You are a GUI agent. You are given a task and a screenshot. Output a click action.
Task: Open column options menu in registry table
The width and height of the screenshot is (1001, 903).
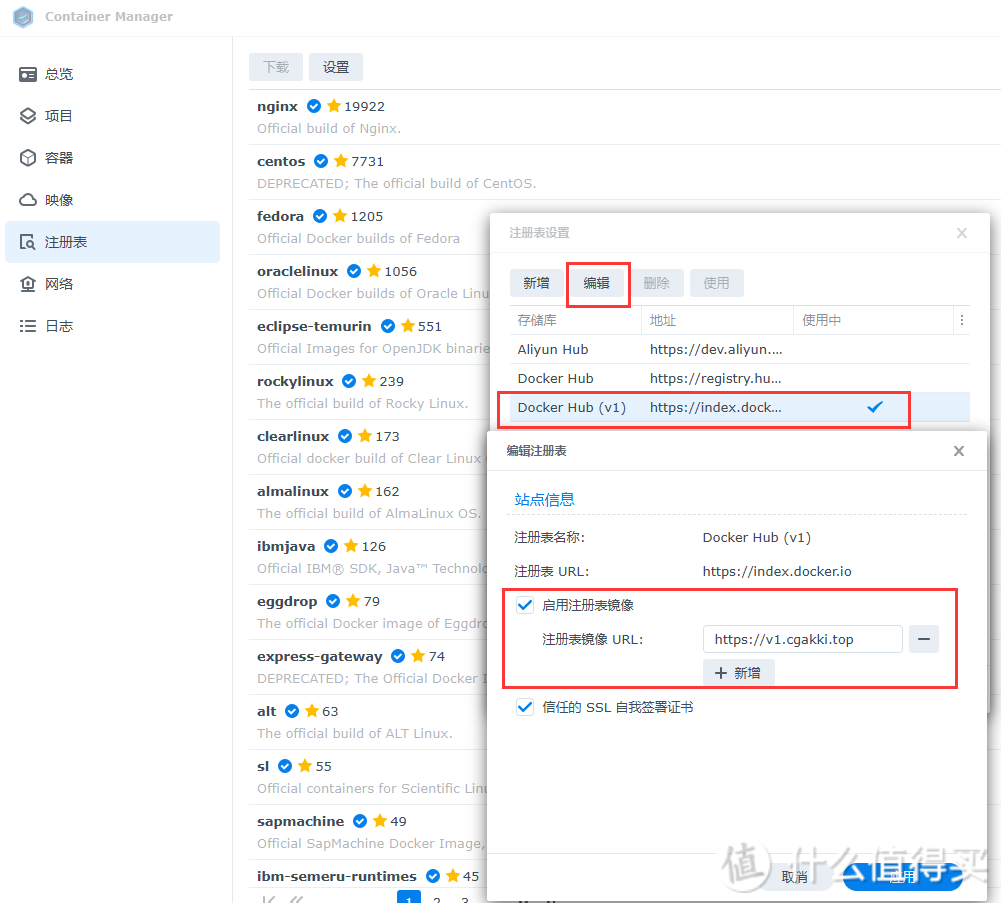(x=962, y=320)
